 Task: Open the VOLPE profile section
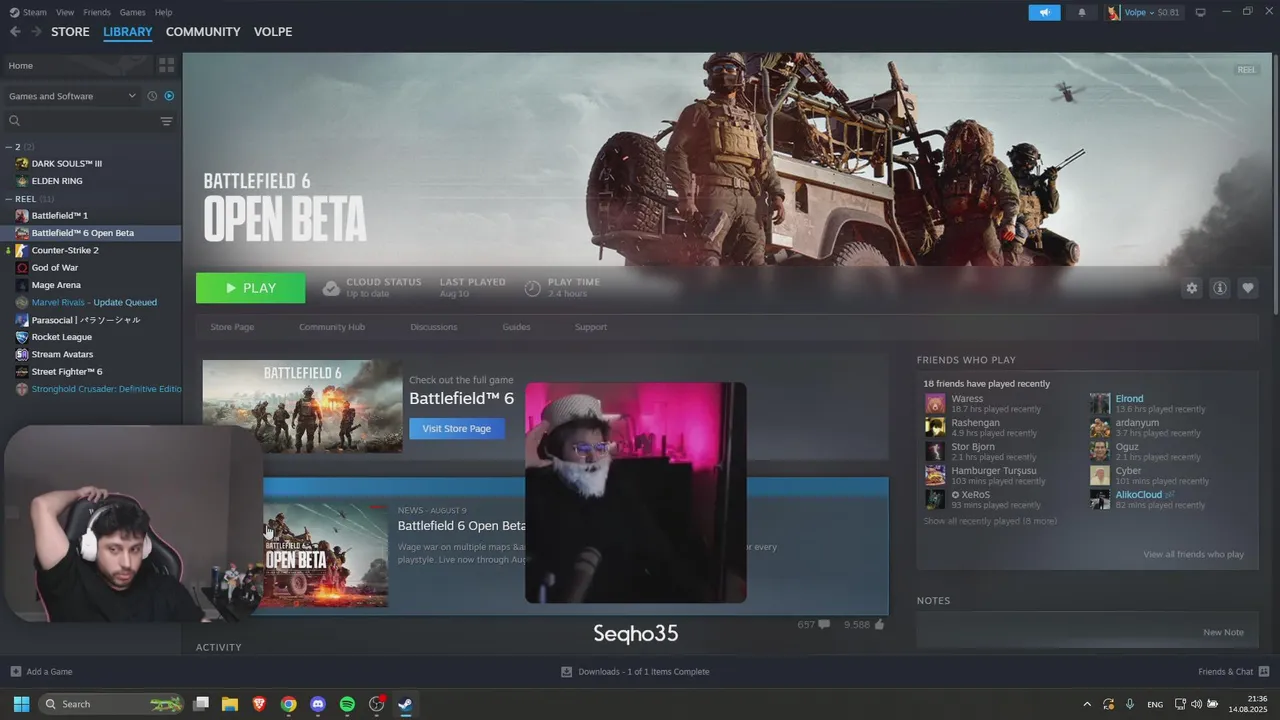pyautogui.click(x=273, y=32)
